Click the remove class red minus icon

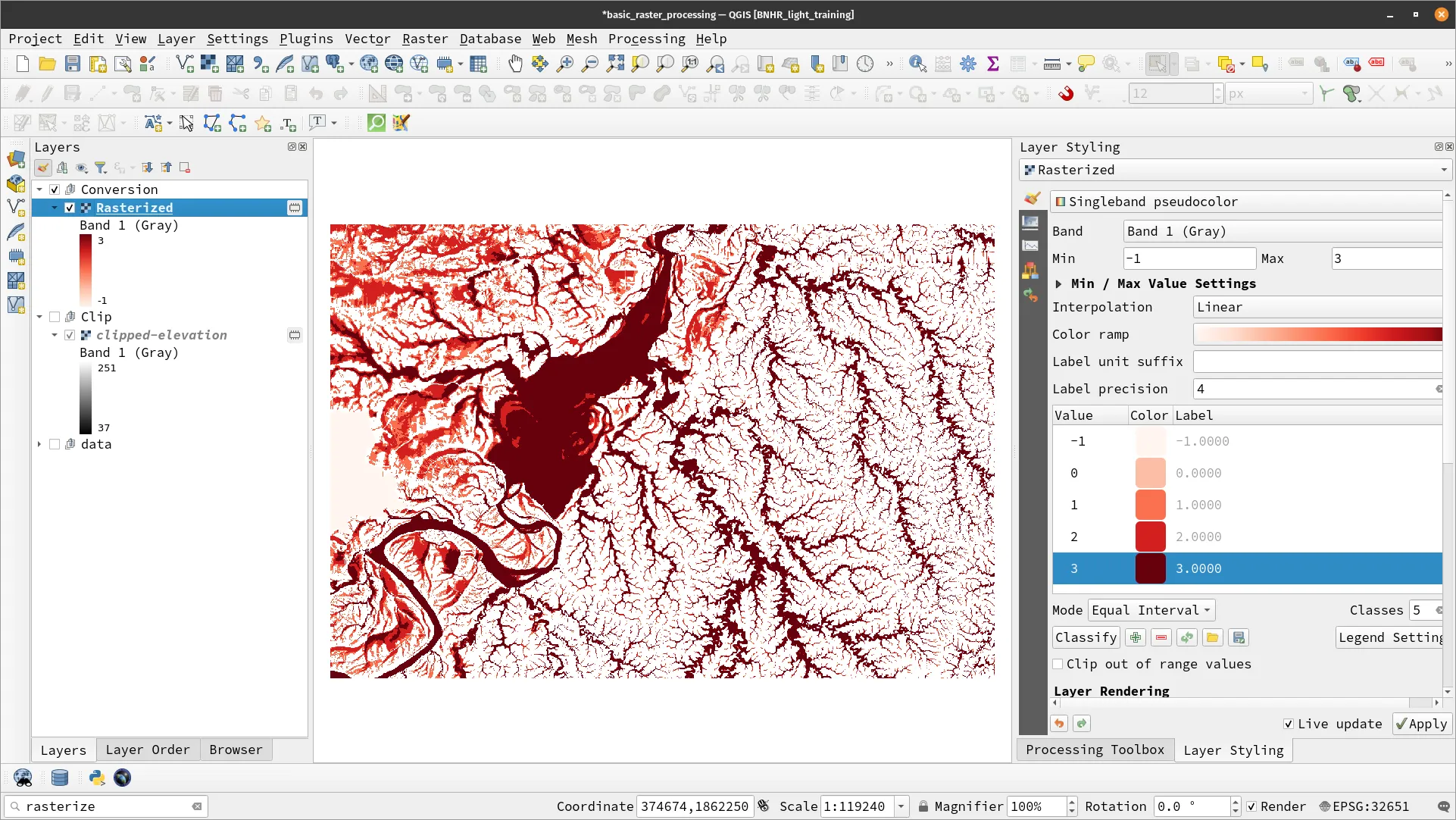point(1161,637)
